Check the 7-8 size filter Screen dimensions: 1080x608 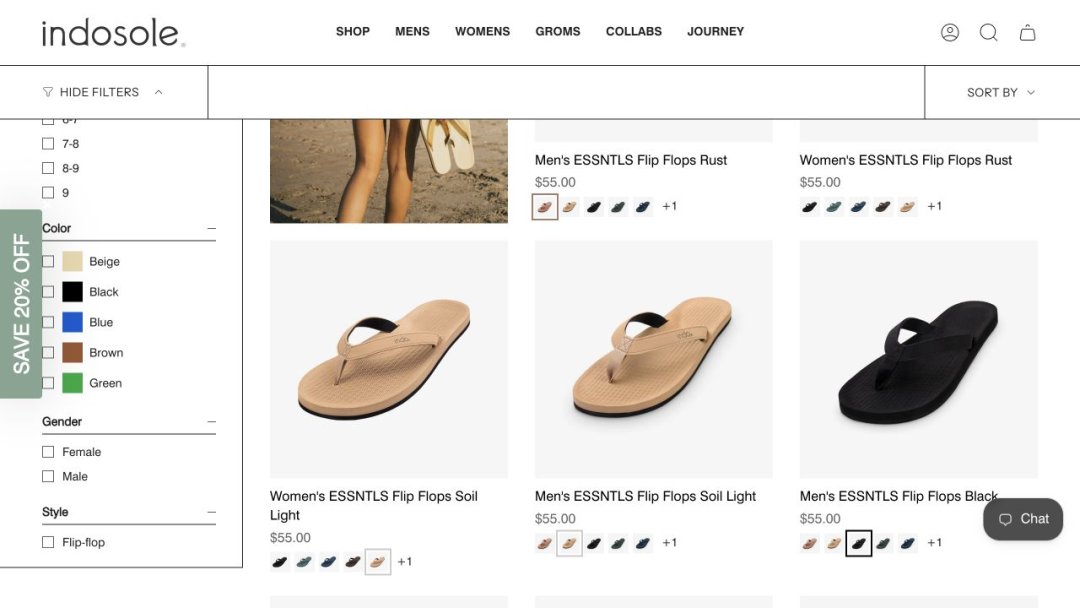tap(48, 144)
